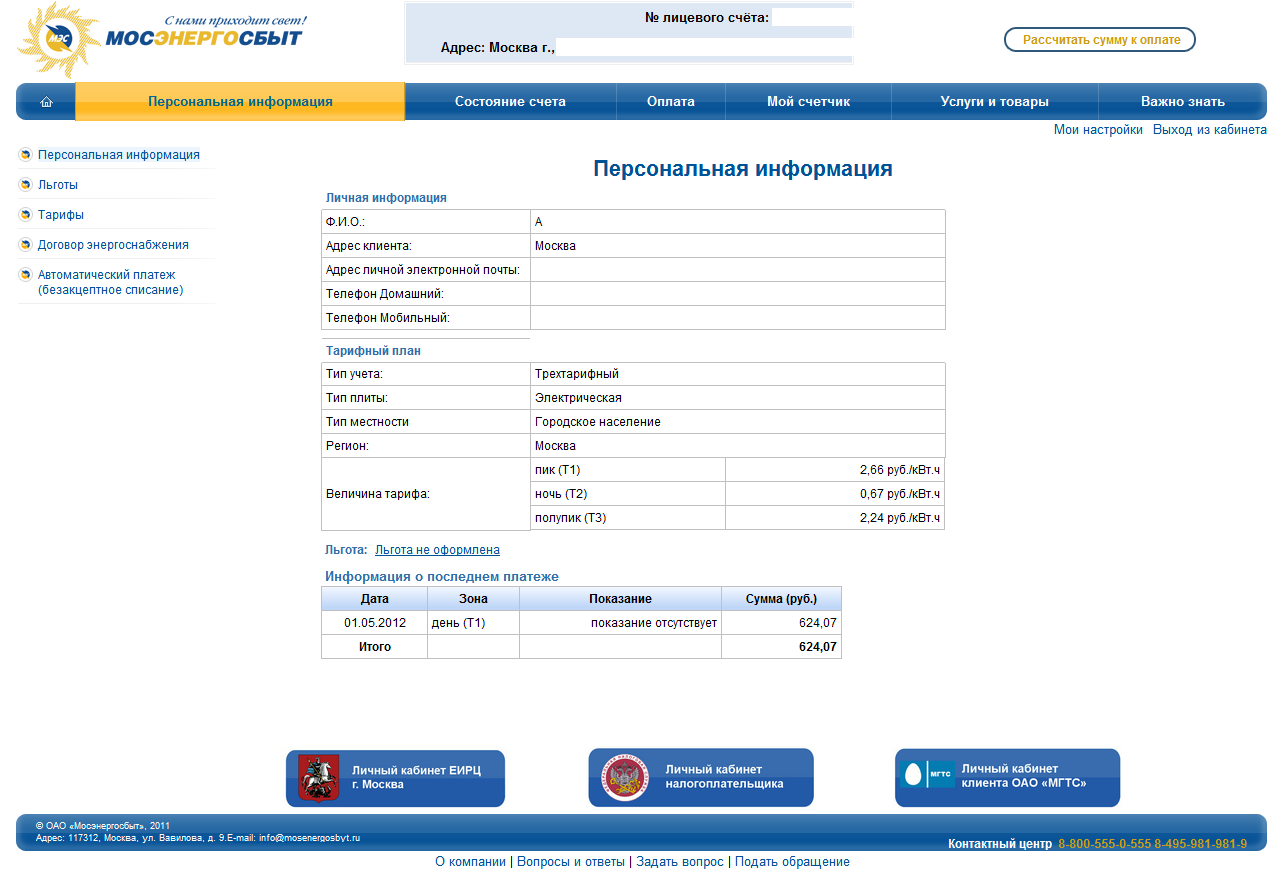Screen dimensions: 1286x869
Task: Open Мои настройки
Action: pos(1099,129)
